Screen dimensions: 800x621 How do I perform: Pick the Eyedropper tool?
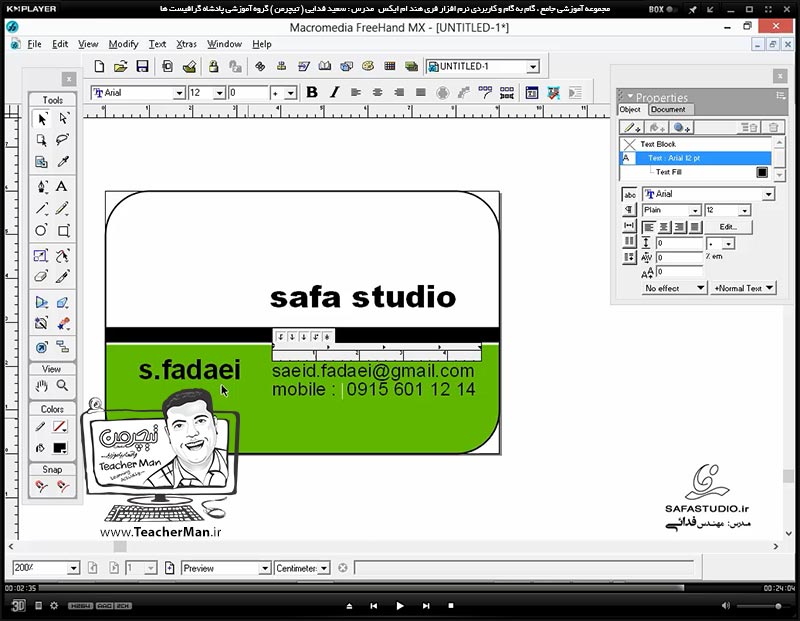coord(63,162)
